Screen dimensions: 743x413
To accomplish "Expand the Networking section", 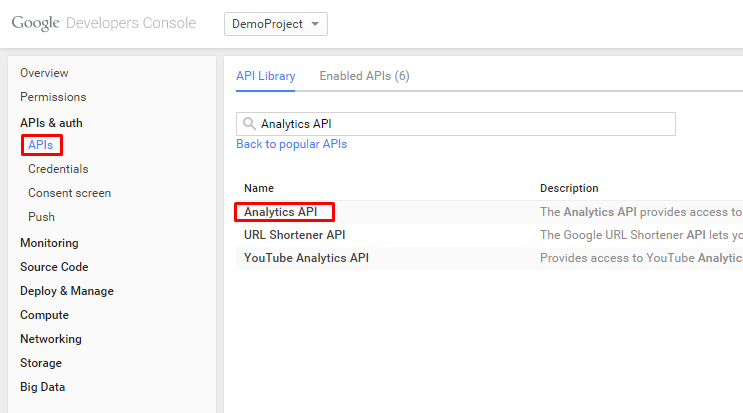I will click(51, 339).
